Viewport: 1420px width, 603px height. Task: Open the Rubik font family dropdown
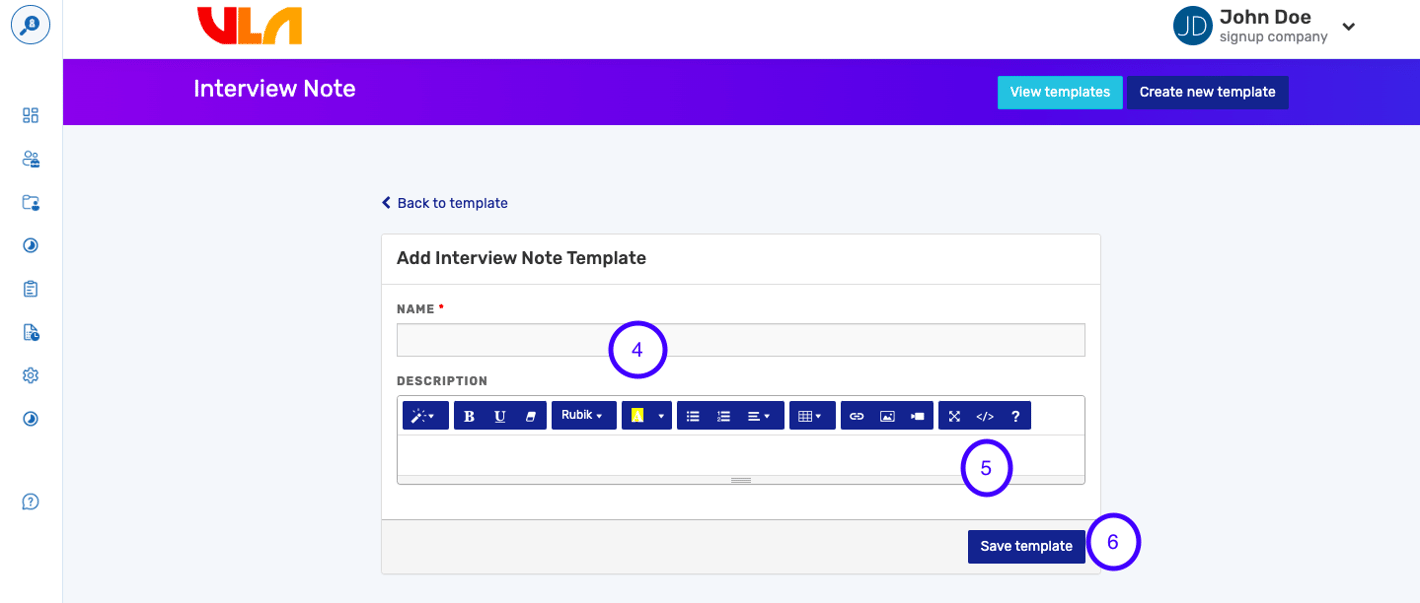[x=584, y=416]
